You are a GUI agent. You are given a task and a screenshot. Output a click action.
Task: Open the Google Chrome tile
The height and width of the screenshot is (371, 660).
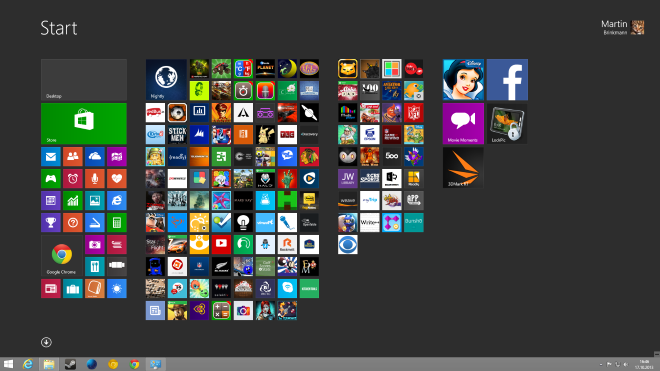[61, 256]
